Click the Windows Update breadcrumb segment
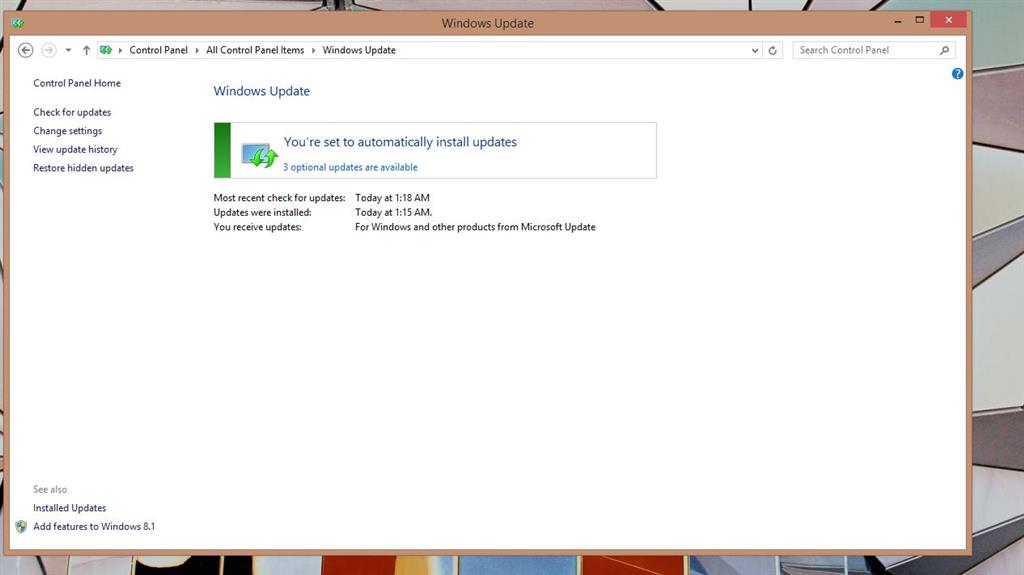1024x575 pixels. [x=359, y=50]
